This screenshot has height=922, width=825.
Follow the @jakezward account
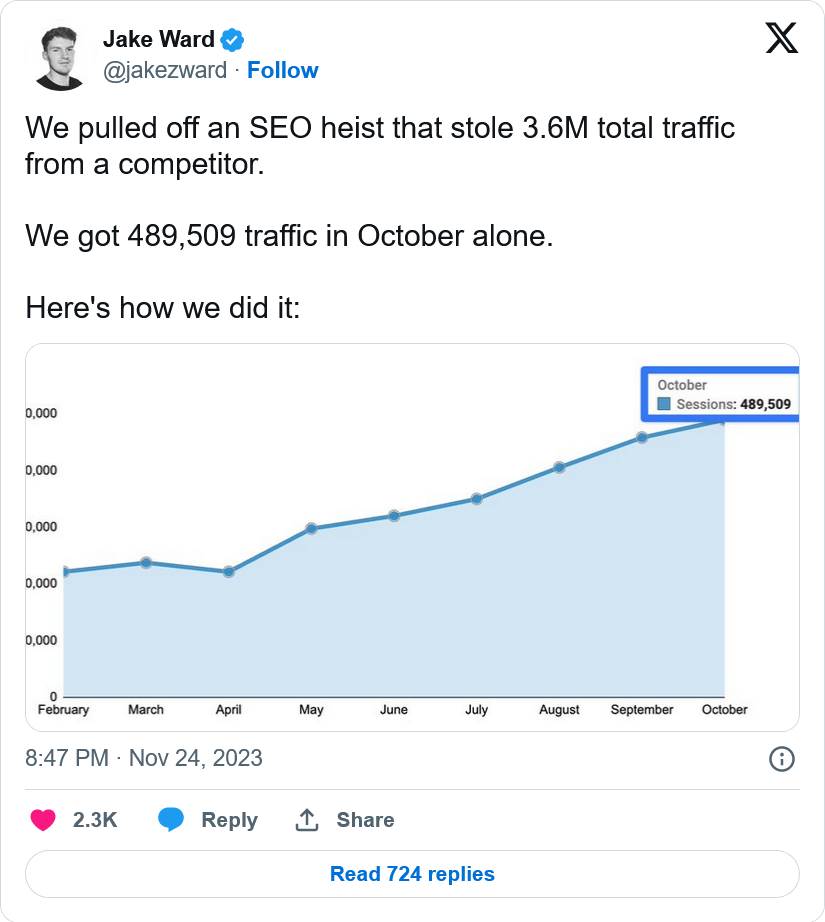pyautogui.click(x=283, y=70)
